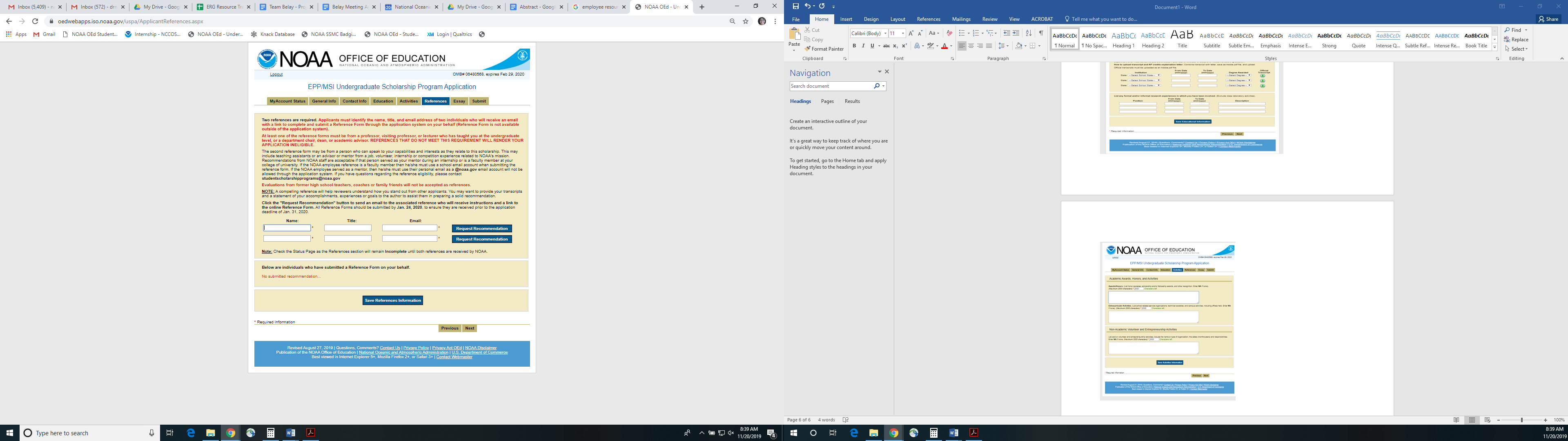This screenshot has height=441, width=1568.
Task: Center-align text in the Paragraph group
Action: (971, 46)
